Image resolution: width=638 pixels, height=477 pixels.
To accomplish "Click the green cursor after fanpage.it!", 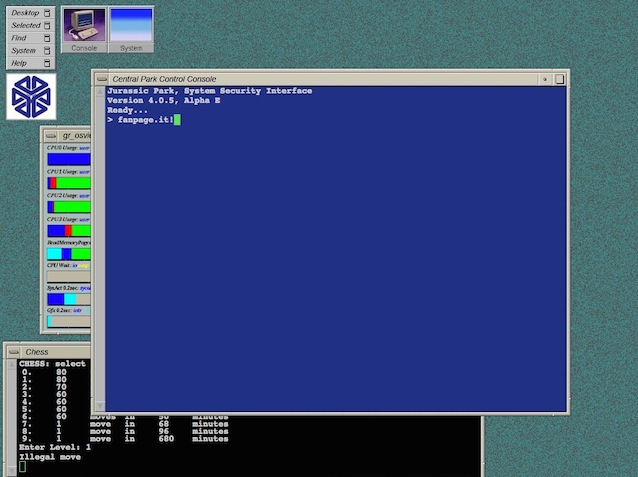I will pos(177,120).
